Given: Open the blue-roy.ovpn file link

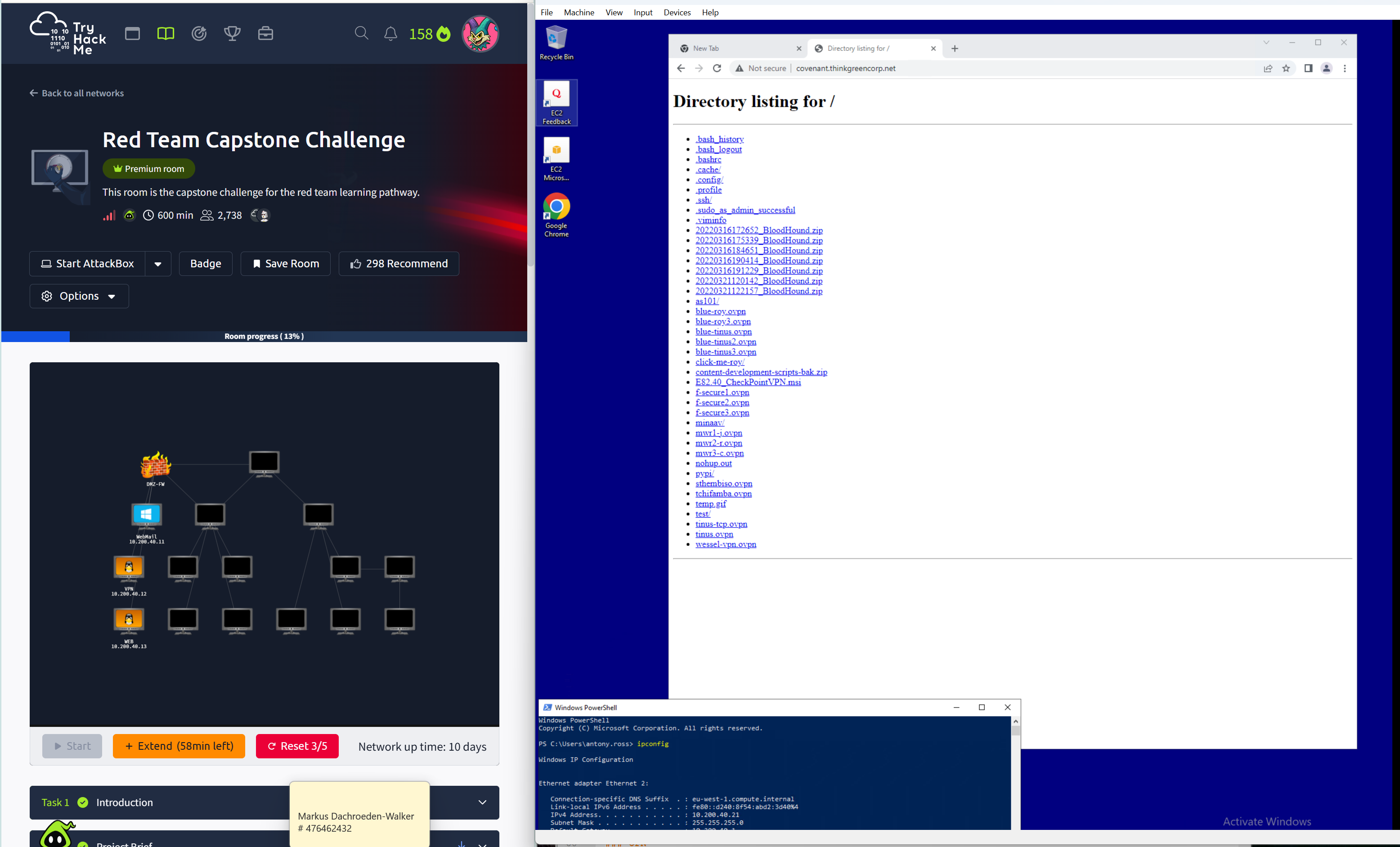Looking at the screenshot, I should [x=720, y=311].
